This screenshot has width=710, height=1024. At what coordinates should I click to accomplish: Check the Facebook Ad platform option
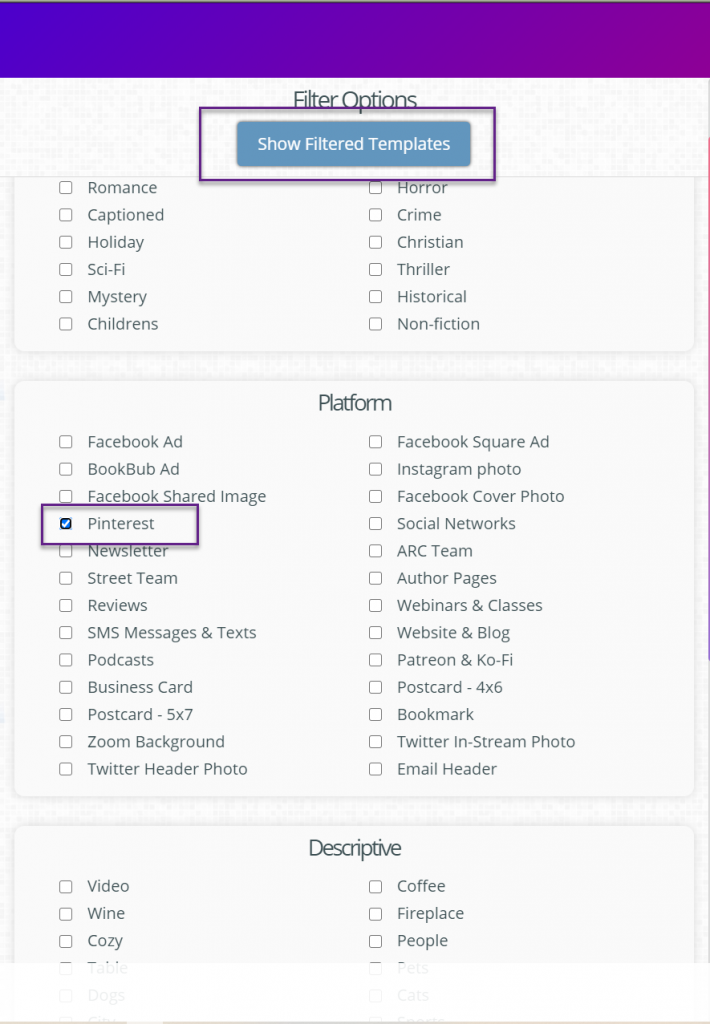point(65,441)
